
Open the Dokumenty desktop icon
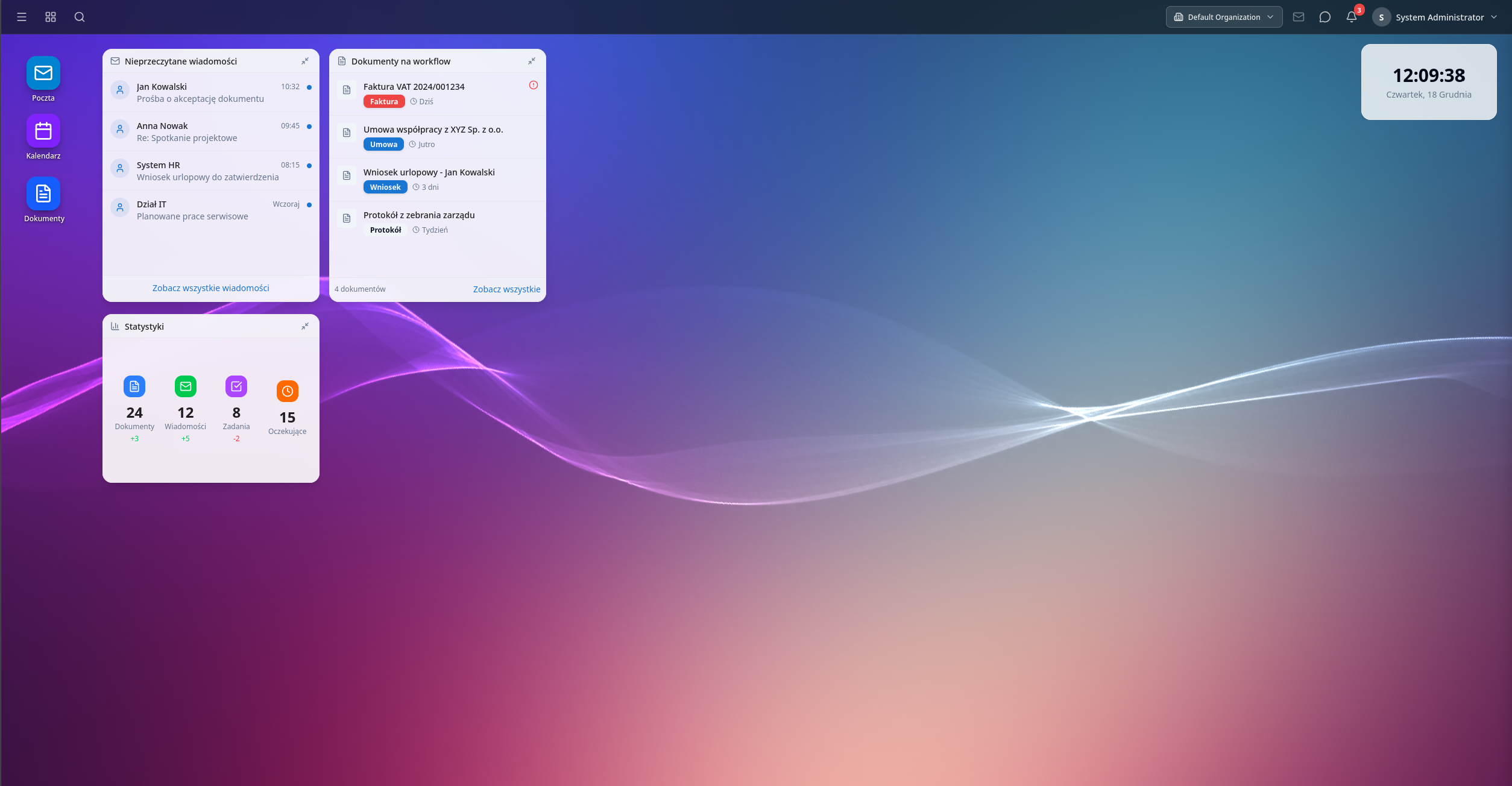43,194
